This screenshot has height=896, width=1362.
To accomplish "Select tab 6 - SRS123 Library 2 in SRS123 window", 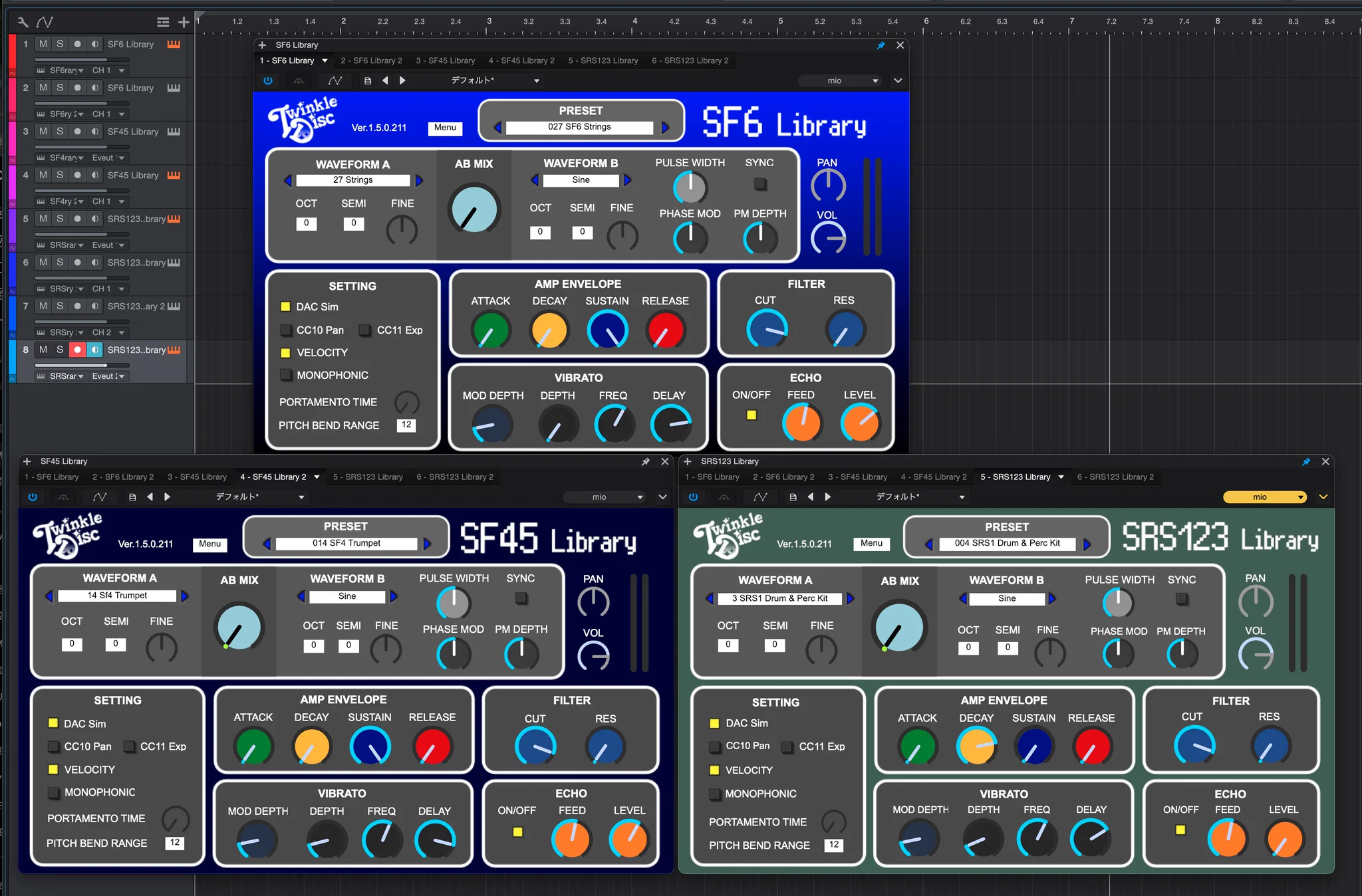I will pos(1115,477).
